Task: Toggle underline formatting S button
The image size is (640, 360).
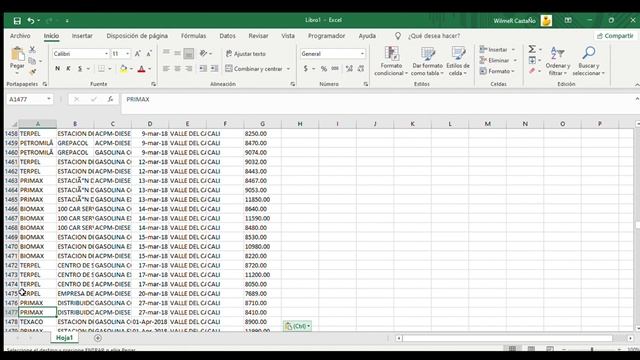Action: pyautogui.click(x=80, y=69)
